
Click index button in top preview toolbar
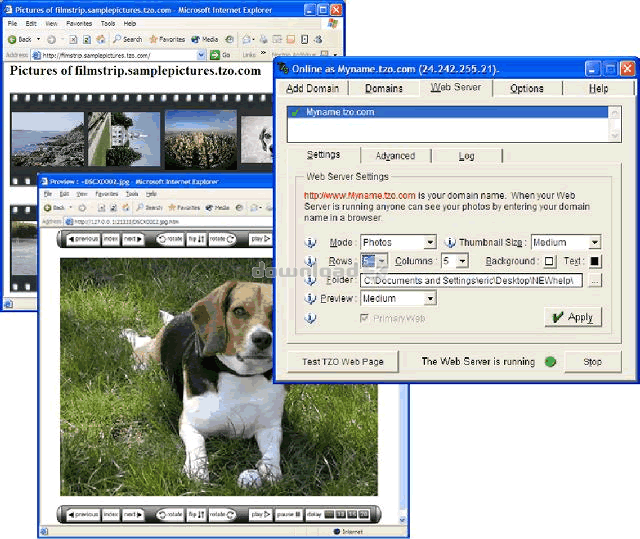(x=111, y=239)
